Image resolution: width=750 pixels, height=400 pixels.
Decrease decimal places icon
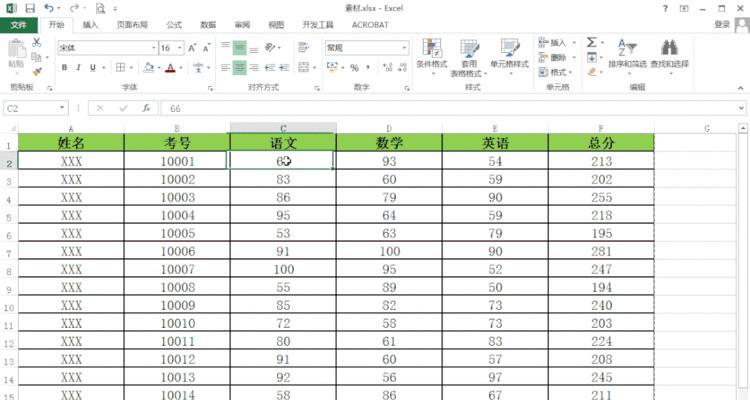pyautogui.click(x=402, y=67)
